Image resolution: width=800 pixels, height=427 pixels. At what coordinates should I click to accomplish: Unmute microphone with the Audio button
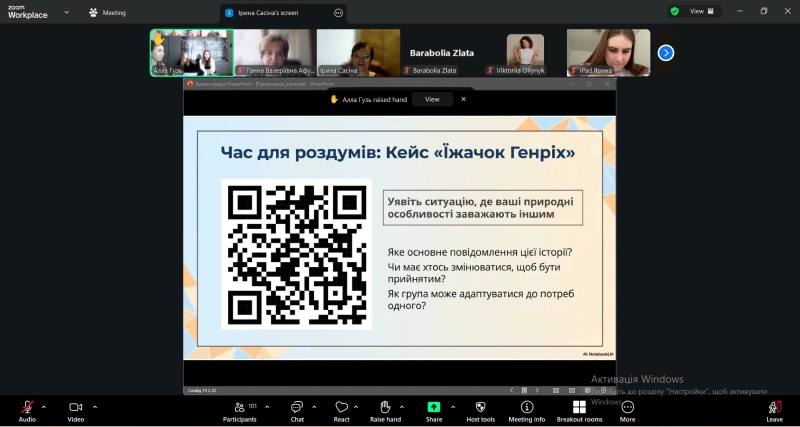pyautogui.click(x=27, y=411)
